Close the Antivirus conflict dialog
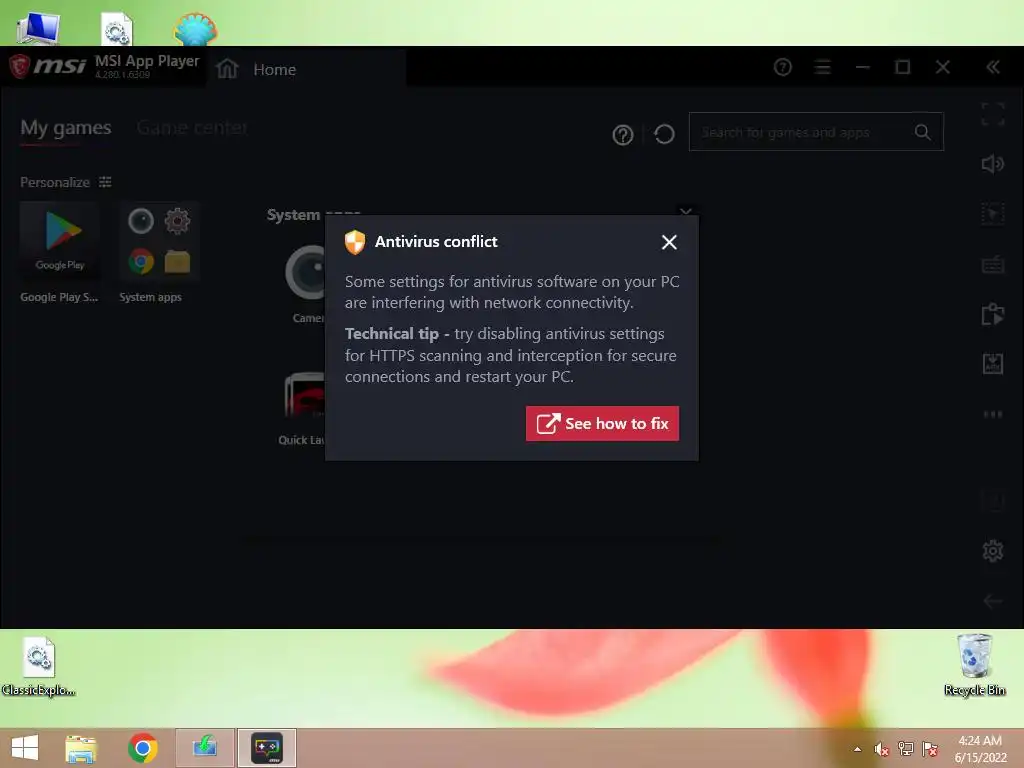 click(669, 242)
